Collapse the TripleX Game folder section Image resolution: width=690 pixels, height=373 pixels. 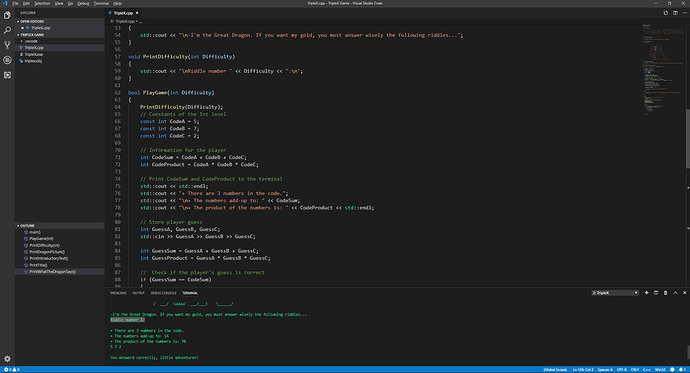tap(60, 34)
